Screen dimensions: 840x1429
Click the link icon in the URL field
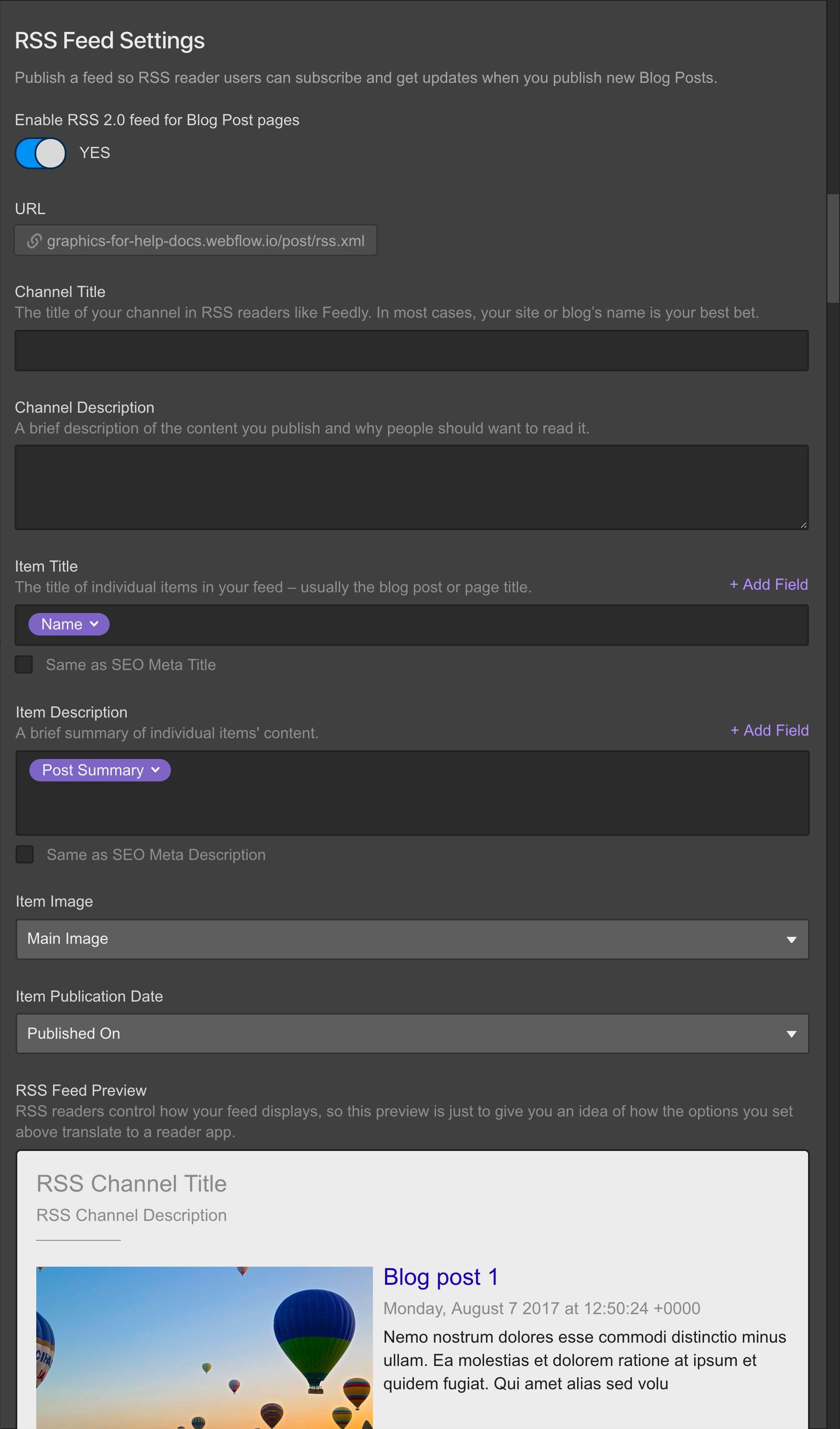34,241
